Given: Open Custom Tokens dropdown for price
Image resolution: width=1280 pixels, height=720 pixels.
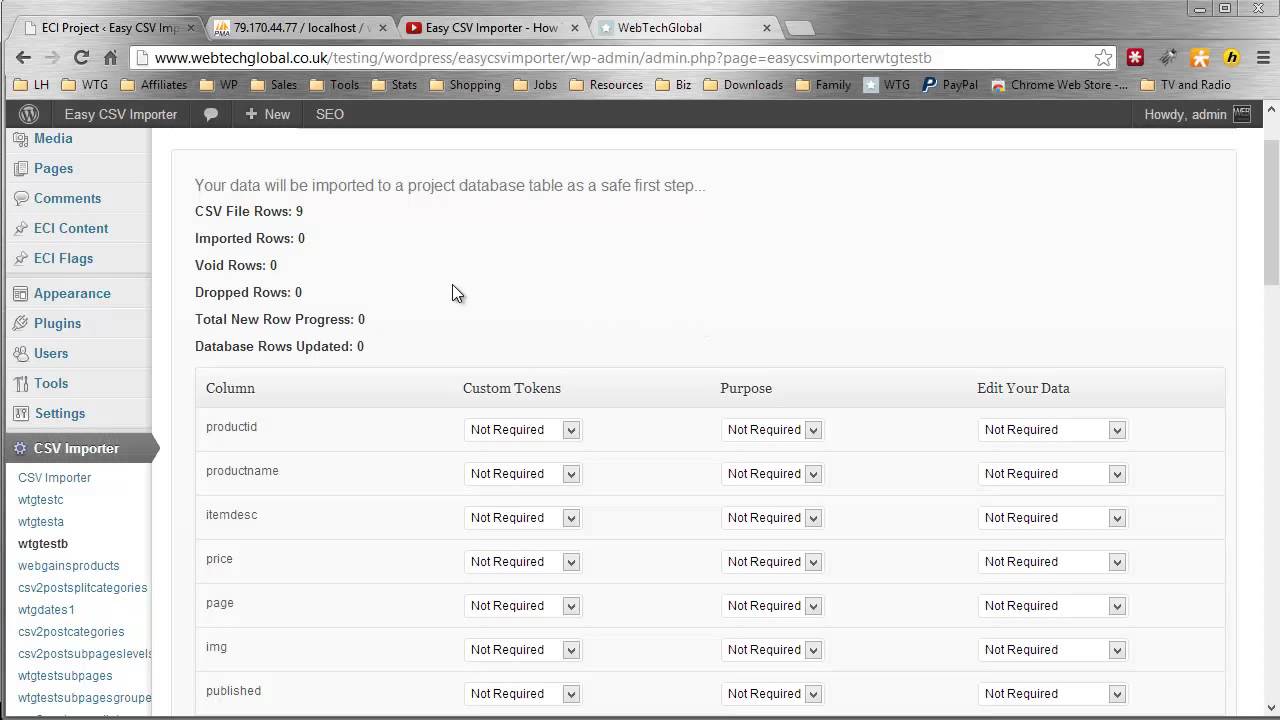Looking at the screenshot, I should (x=522, y=562).
